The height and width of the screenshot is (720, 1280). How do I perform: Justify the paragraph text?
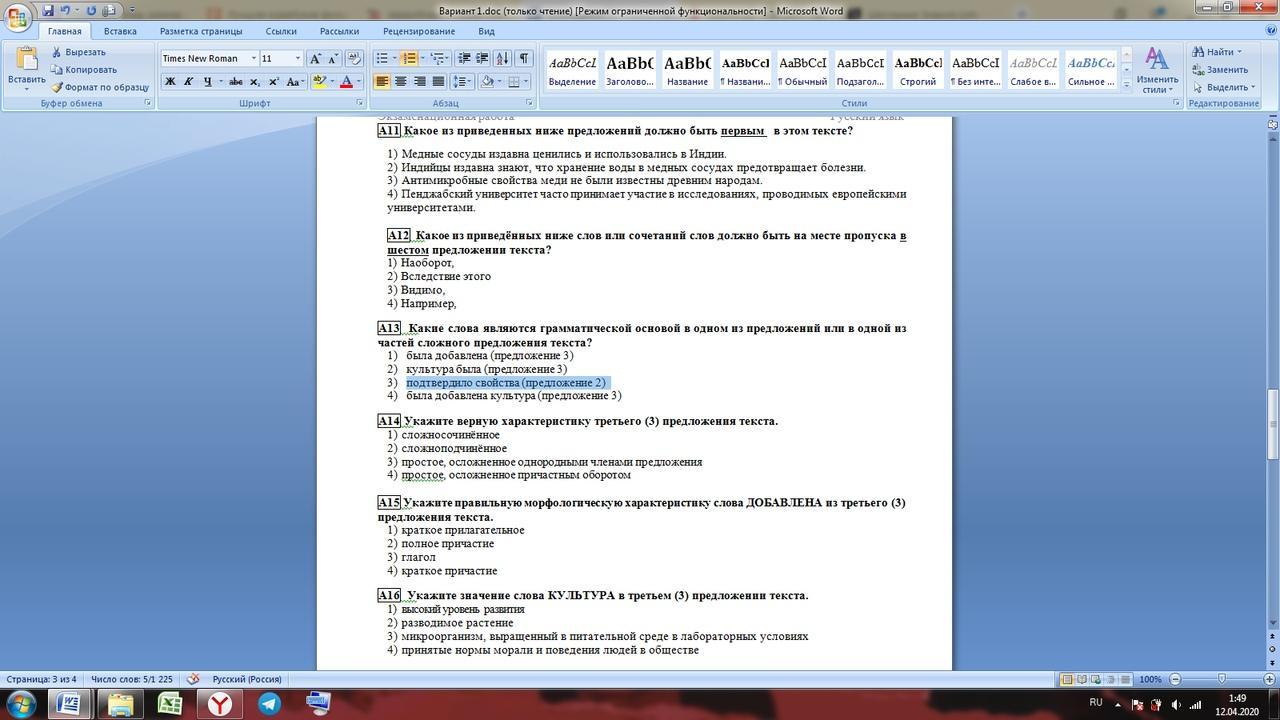(x=438, y=82)
